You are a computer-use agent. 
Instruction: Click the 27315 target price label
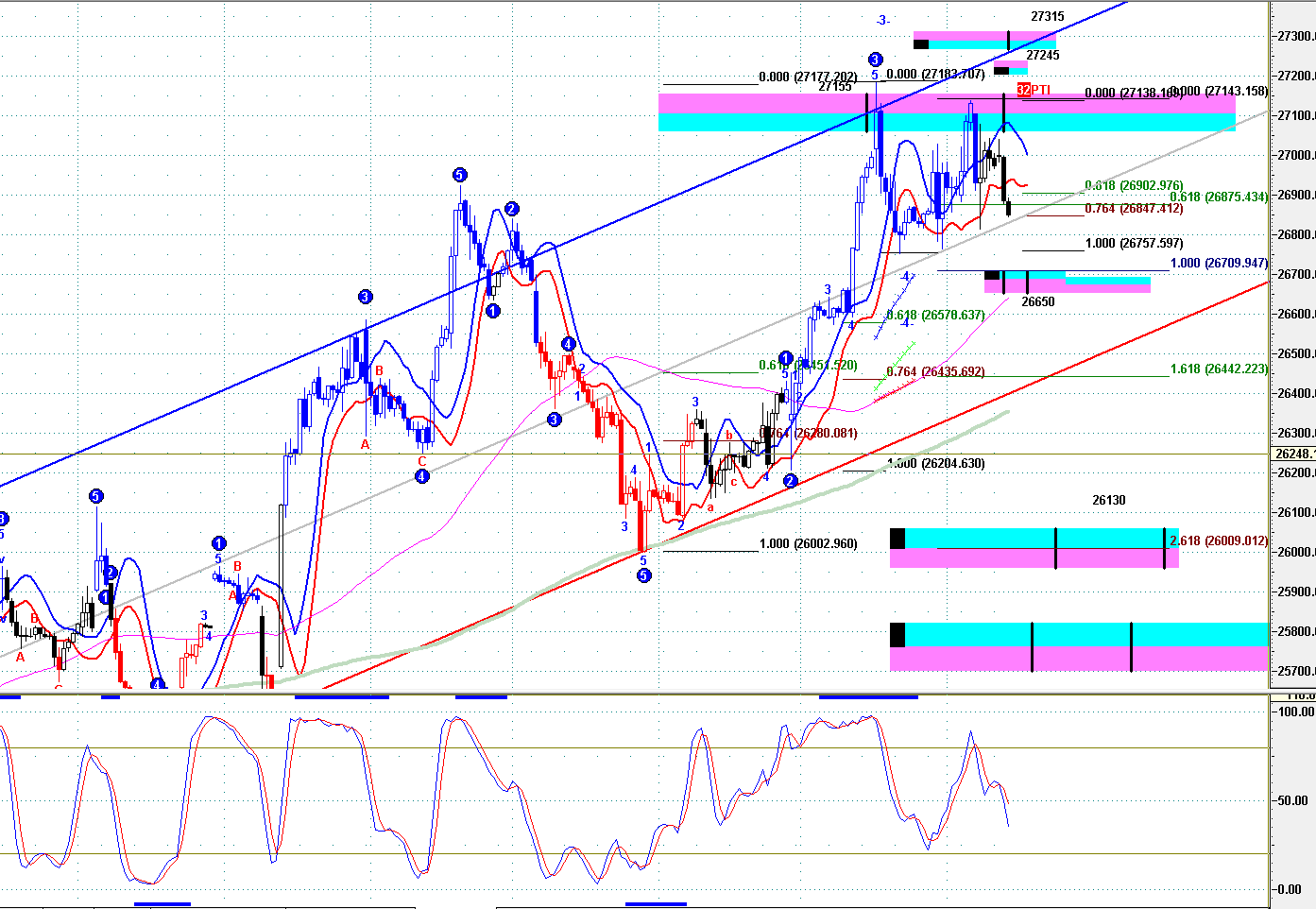1047,17
